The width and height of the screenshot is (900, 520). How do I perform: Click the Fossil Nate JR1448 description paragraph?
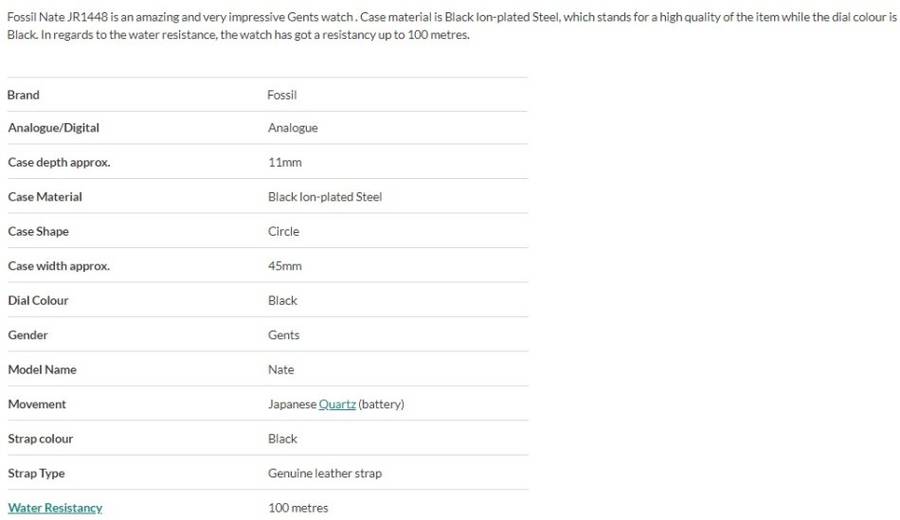(x=450, y=26)
